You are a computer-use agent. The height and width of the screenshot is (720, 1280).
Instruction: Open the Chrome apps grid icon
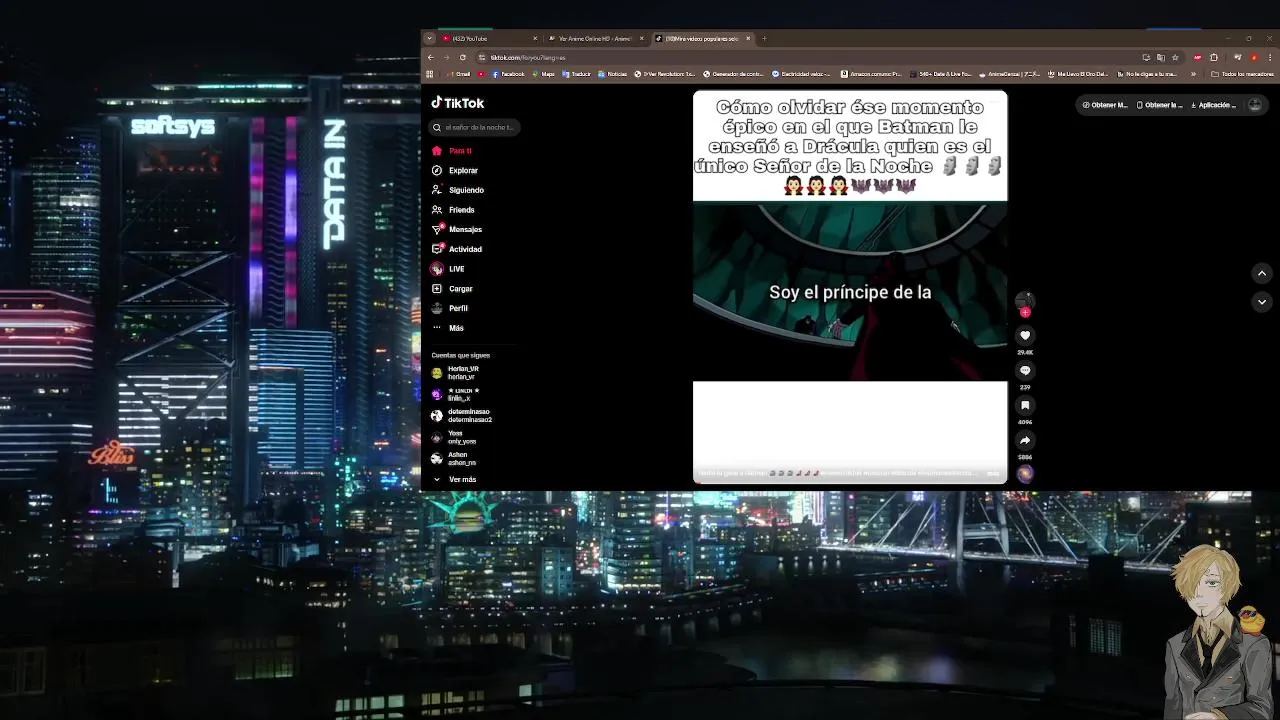[430, 74]
